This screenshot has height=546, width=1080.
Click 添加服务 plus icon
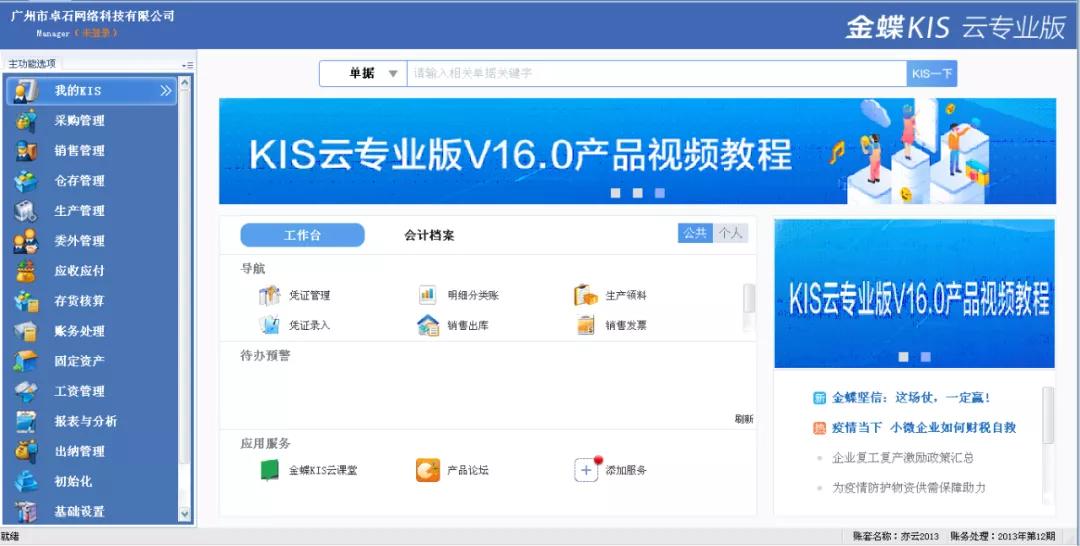586,470
